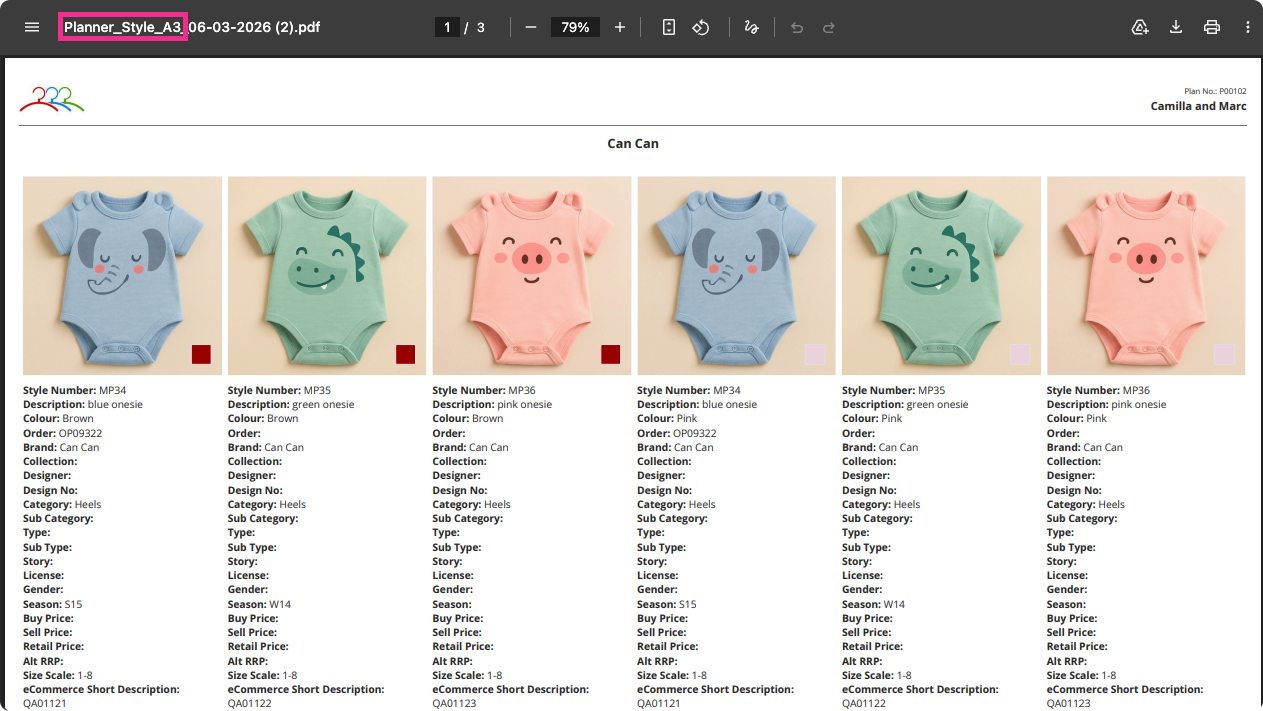The width and height of the screenshot is (1263, 711).
Task: Download the PDF file
Action: pos(1176,27)
